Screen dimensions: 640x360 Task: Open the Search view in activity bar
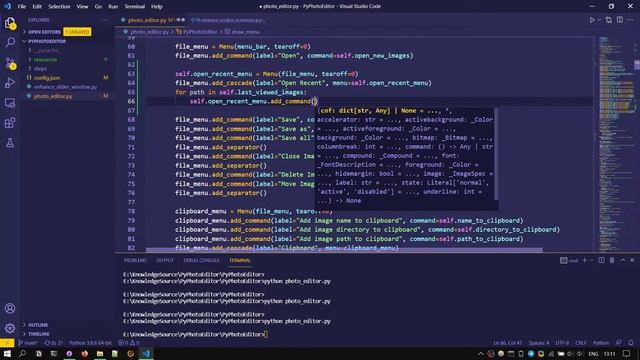pyautogui.click(x=10, y=42)
